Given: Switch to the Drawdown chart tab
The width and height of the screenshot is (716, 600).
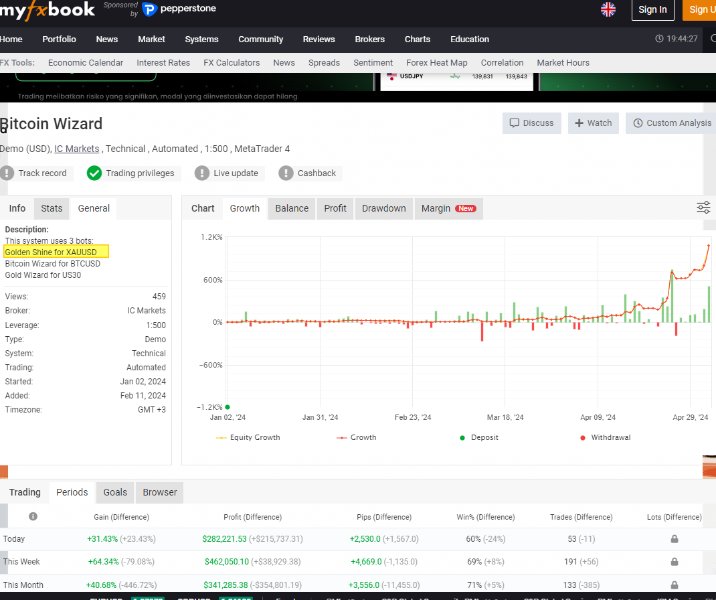Looking at the screenshot, I should (383, 208).
